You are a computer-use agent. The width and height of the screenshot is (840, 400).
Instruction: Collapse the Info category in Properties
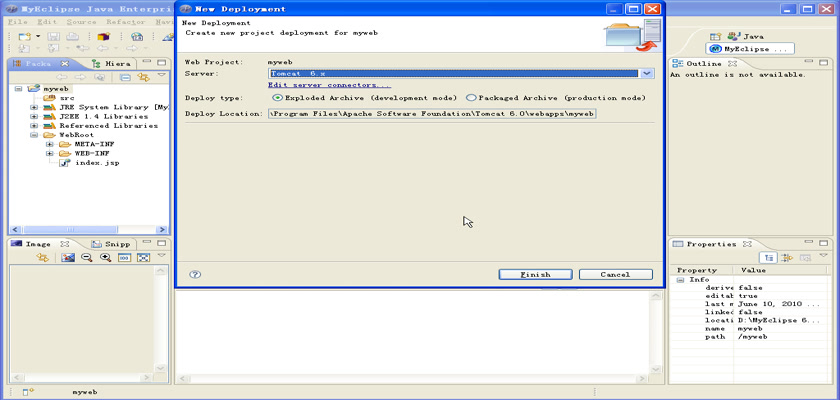680,280
